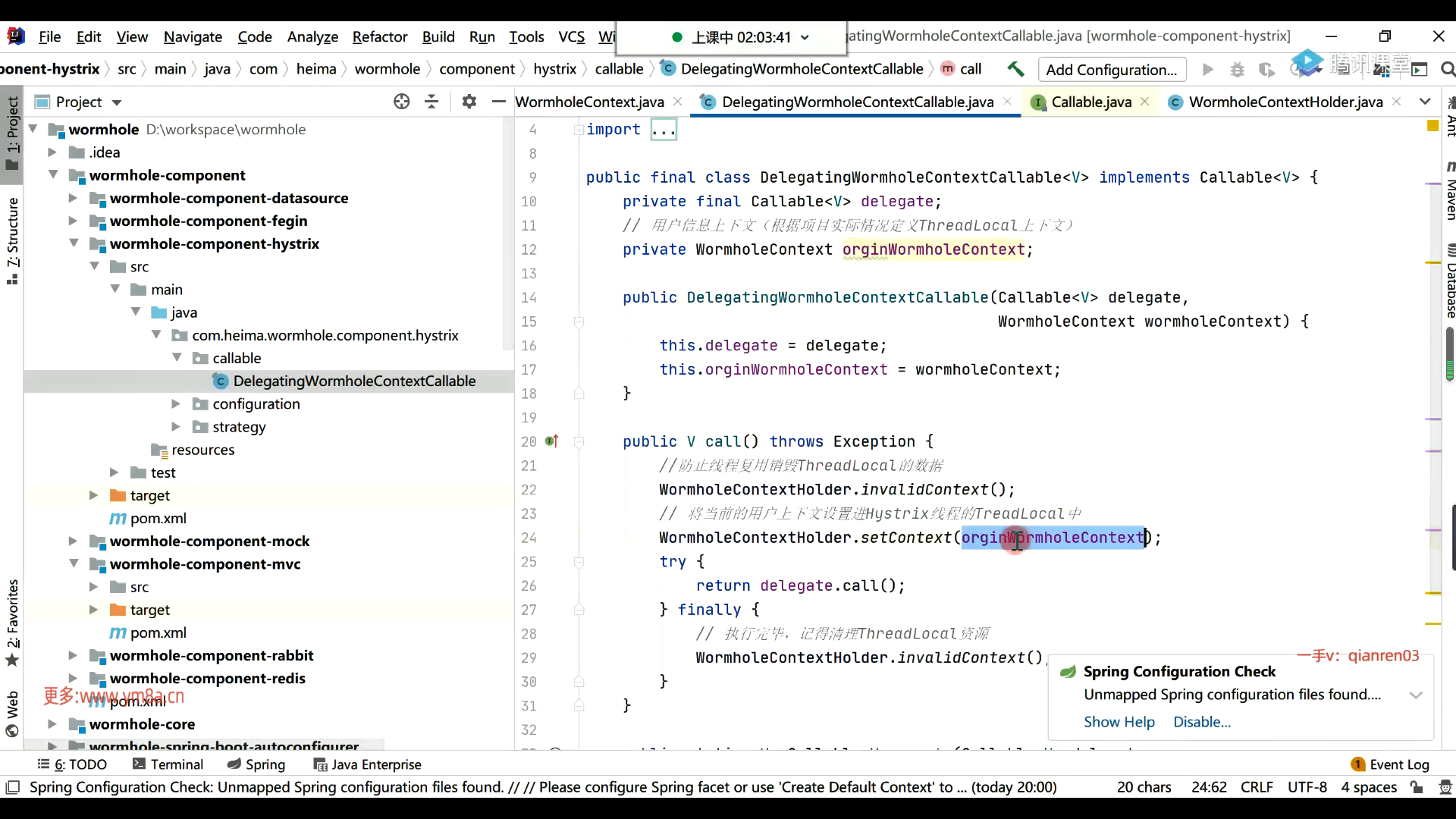Toggle the Structure side panel

tap(12, 240)
